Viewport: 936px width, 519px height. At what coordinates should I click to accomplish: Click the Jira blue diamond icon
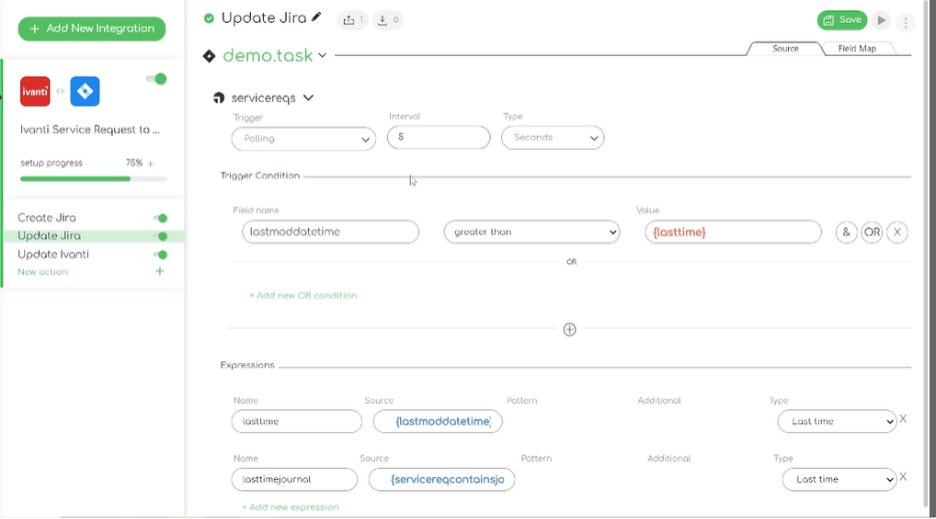[85, 91]
